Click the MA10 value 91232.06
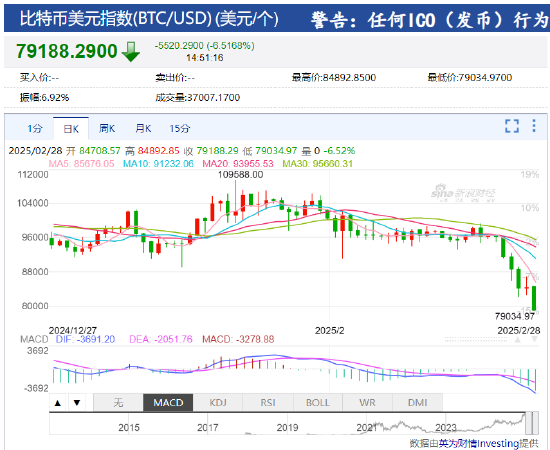This screenshot has height=450, width=550. [173, 164]
